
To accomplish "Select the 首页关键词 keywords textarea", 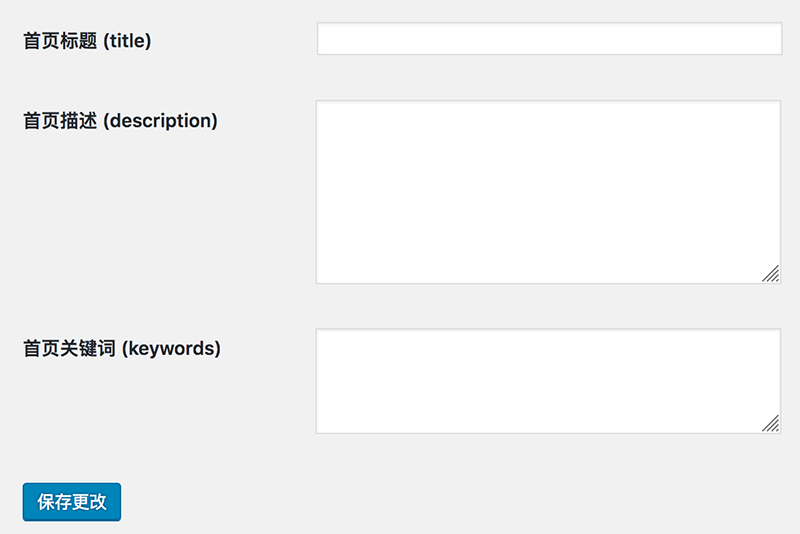I will tap(548, 381).
